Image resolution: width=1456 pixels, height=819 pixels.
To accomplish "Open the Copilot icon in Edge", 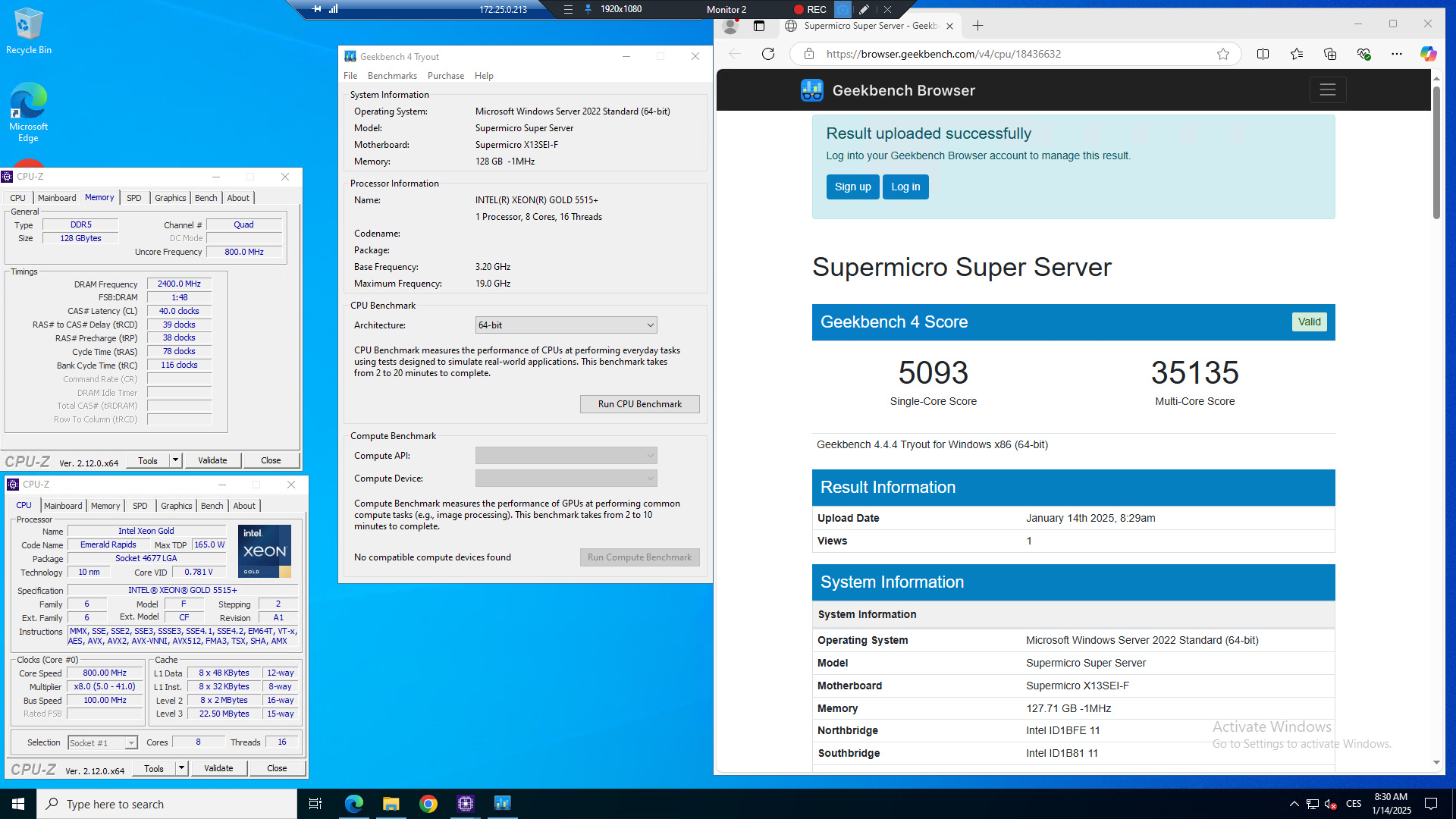I will coord(1429,54).
